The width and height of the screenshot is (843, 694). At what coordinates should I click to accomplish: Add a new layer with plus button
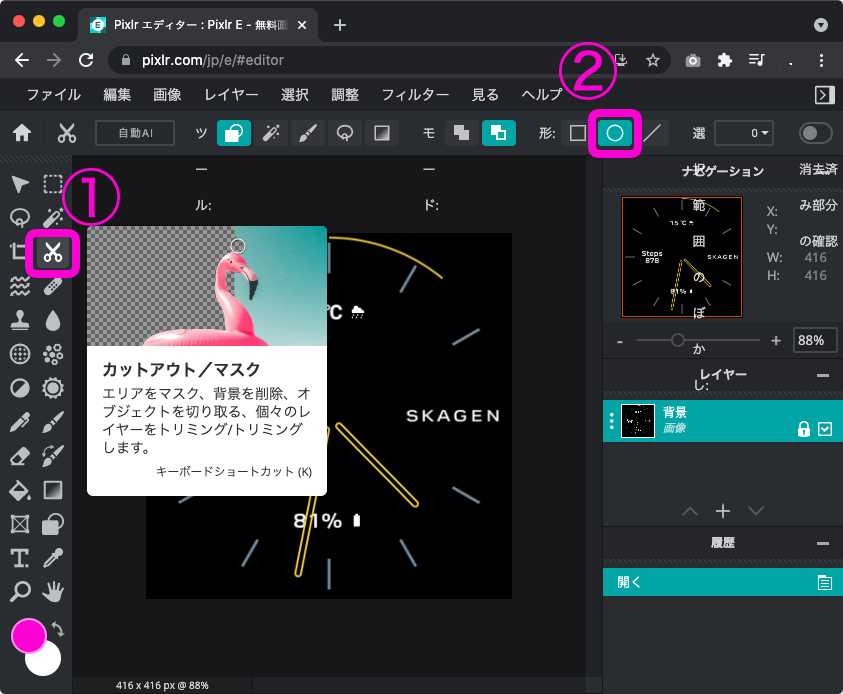pyautogui.click(x=723, y=511)
